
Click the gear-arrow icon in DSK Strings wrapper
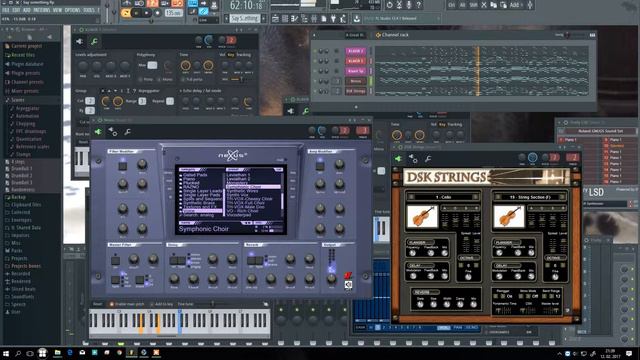(x=413, y=159)
